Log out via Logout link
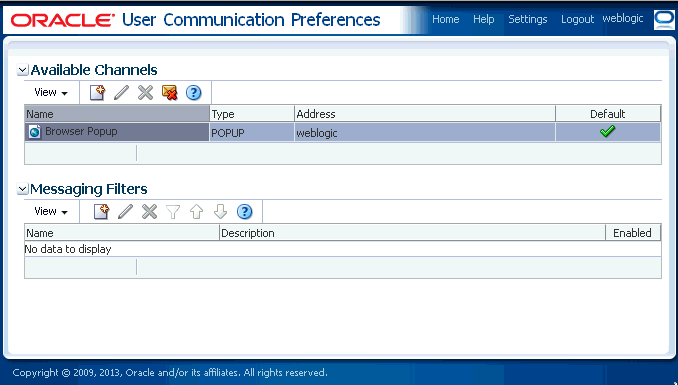 (x=577, y=19)
